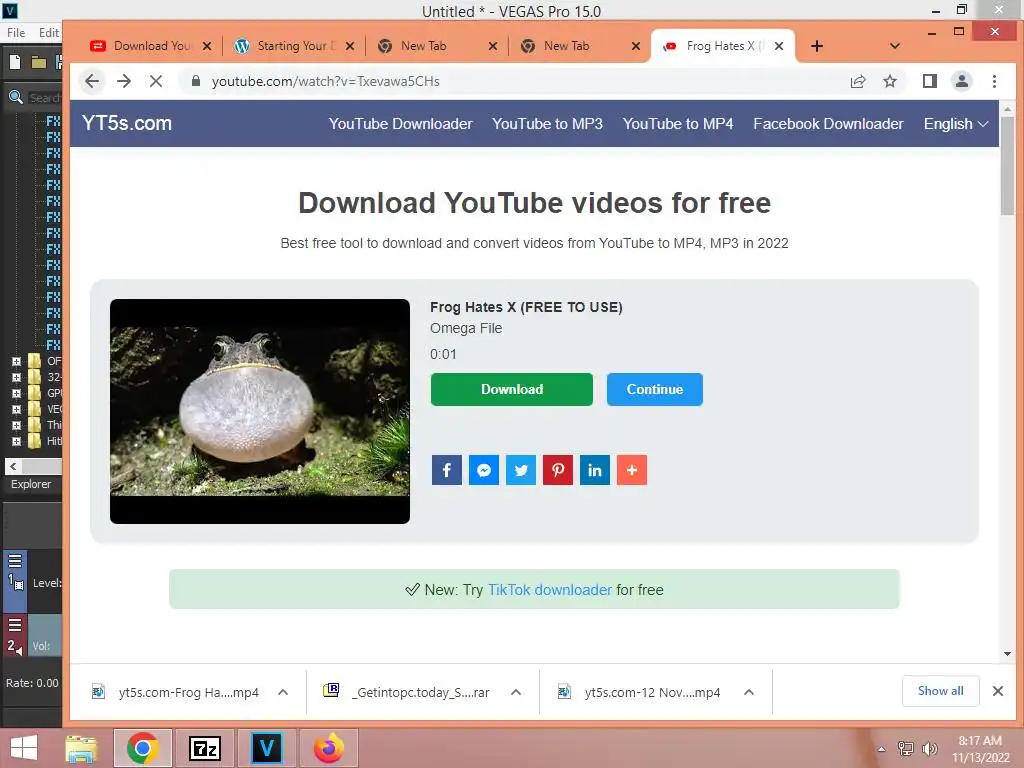Share video via Facebook icon
Viewport: 1024px width, 768px height.
pos(447,470)
